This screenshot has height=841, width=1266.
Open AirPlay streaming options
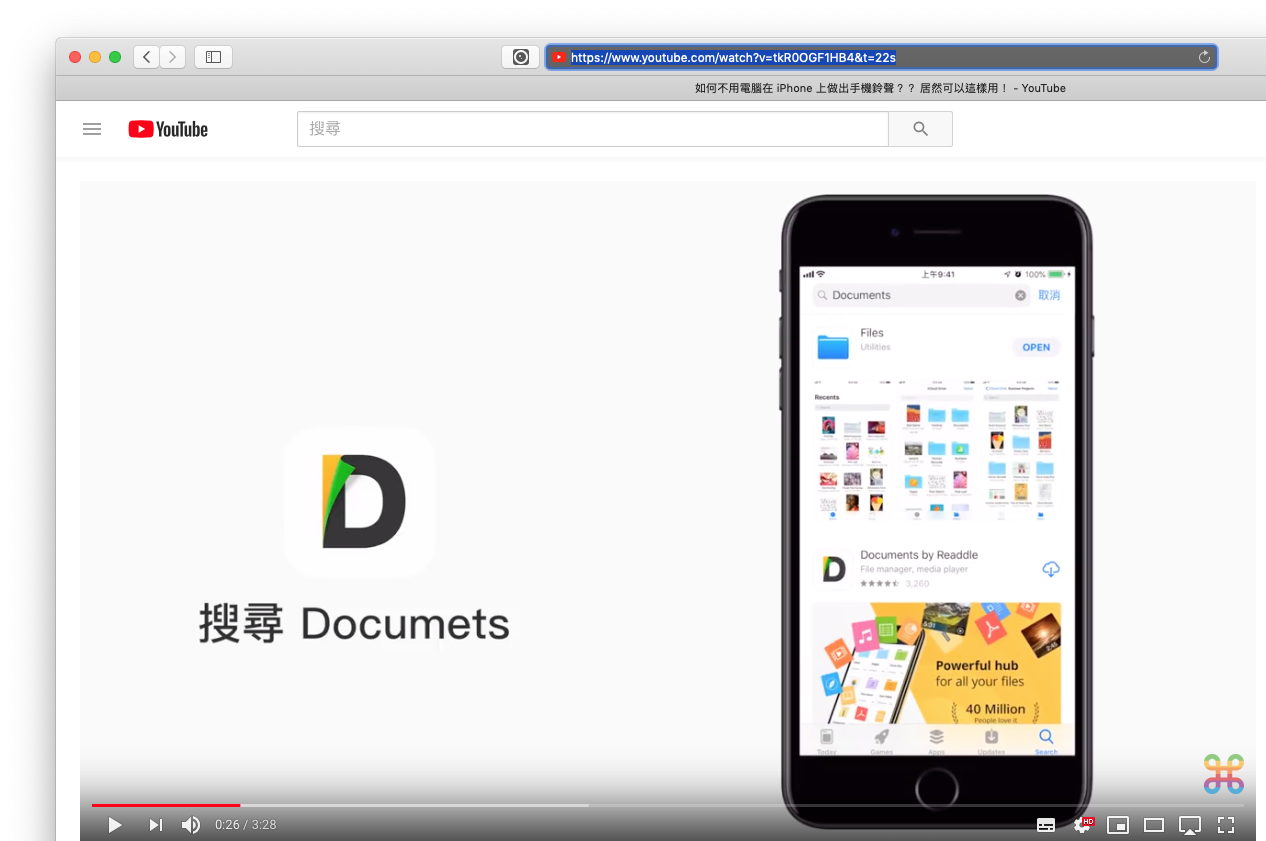coord(1190,825)
